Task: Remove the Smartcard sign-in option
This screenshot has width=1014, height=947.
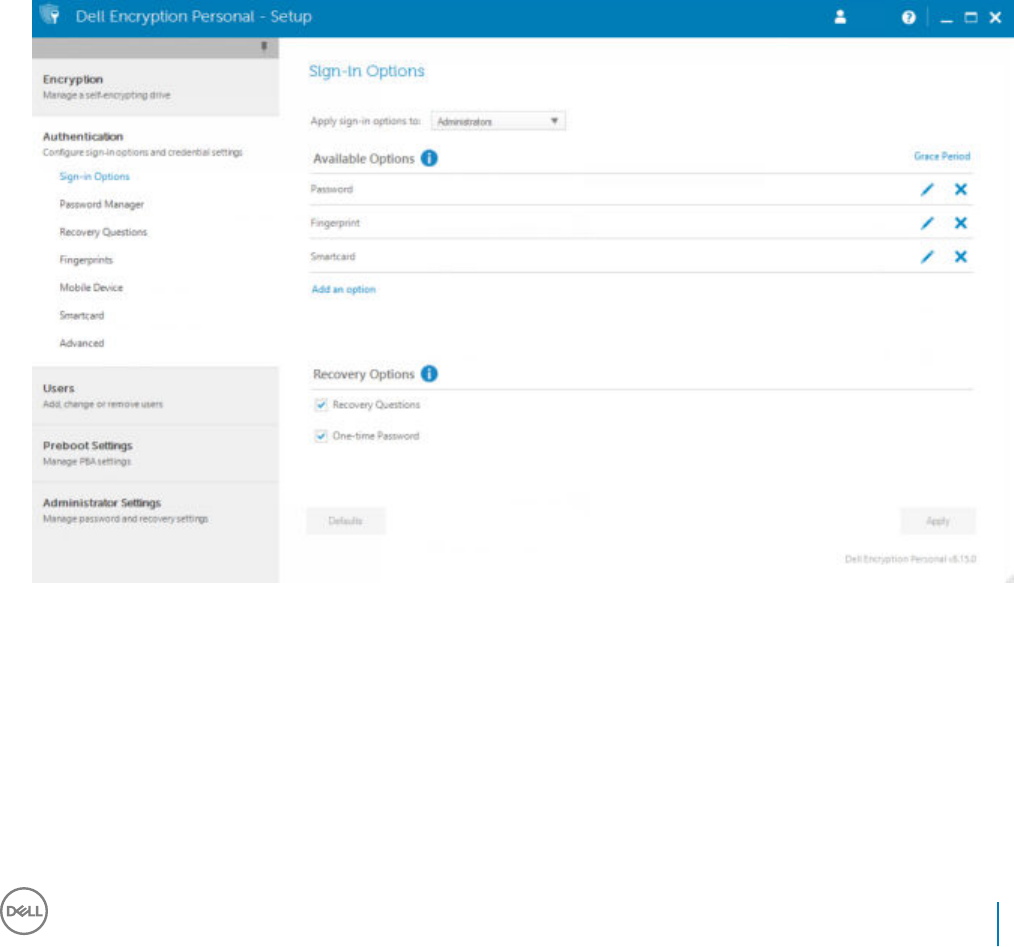Action: [960, 257]
